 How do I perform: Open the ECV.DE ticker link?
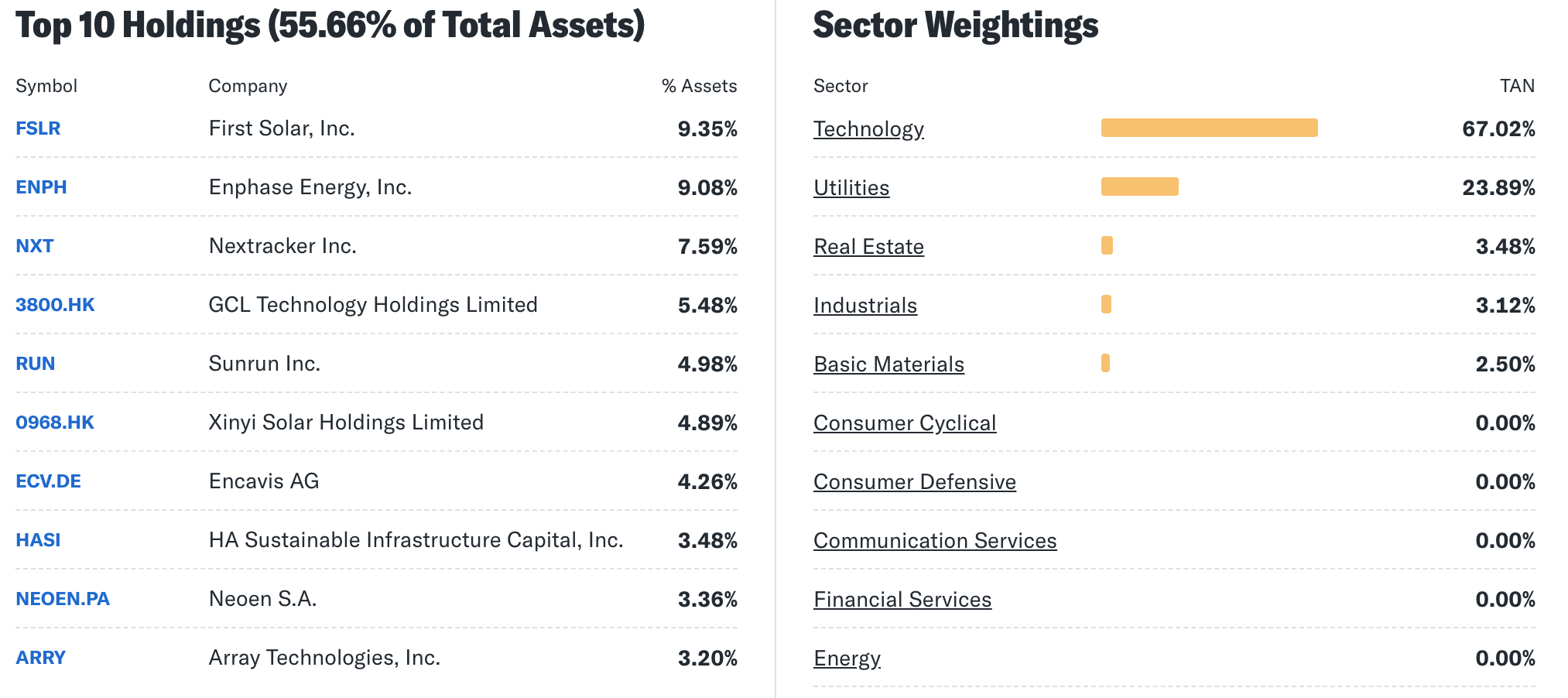[x=48, y=481]
